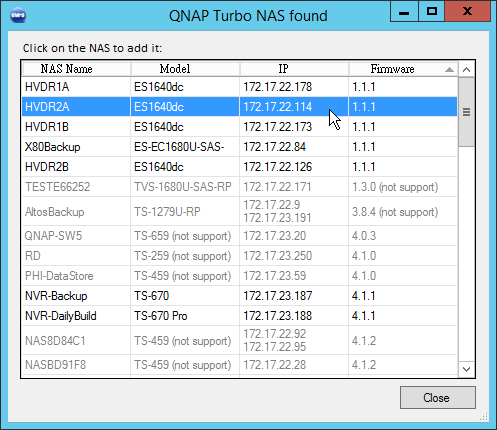
Task: Sort by the Model column header
Action: coord(185,69)
